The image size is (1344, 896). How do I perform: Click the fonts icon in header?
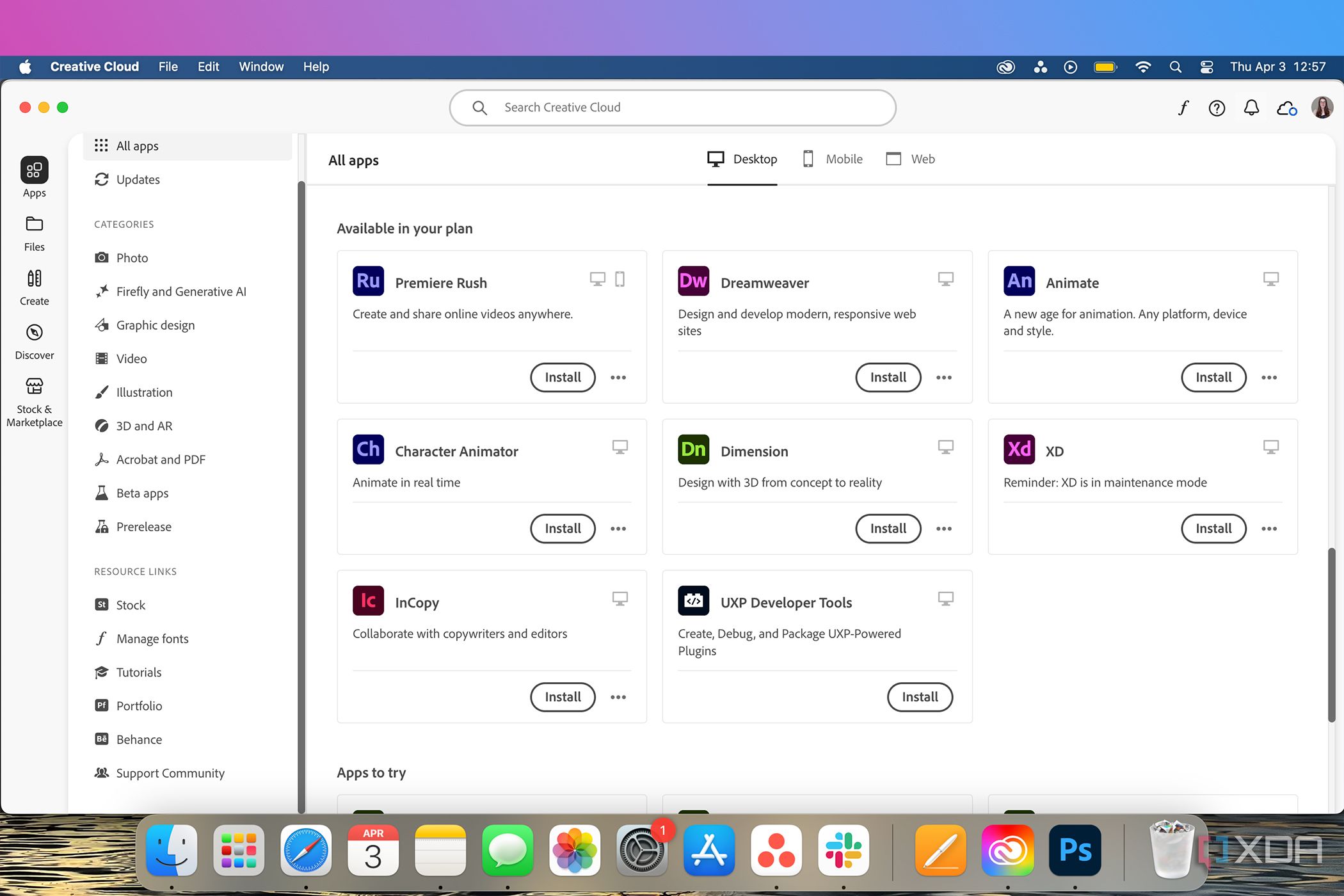pos(1183,108)
